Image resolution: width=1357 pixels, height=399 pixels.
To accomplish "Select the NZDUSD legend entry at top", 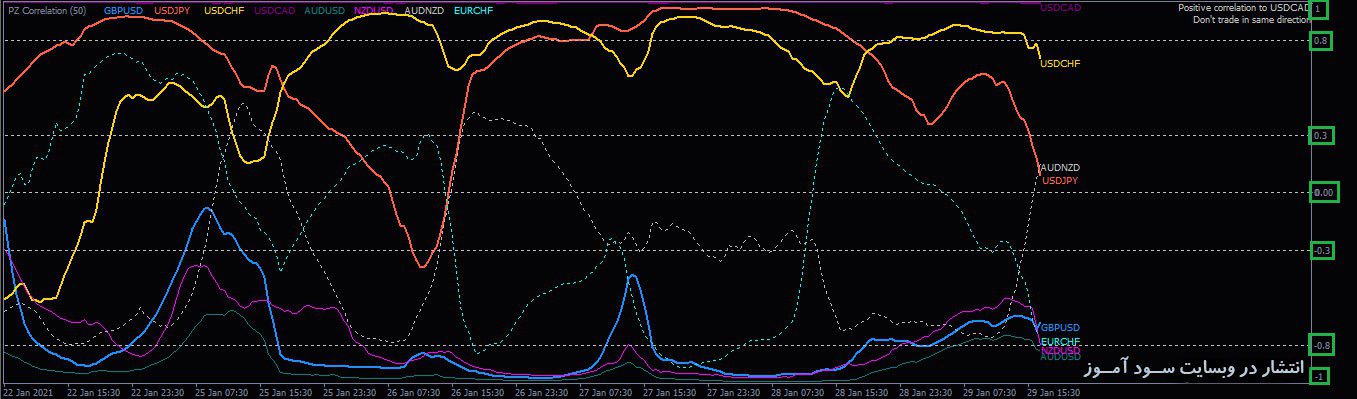I will click(374, 10).
